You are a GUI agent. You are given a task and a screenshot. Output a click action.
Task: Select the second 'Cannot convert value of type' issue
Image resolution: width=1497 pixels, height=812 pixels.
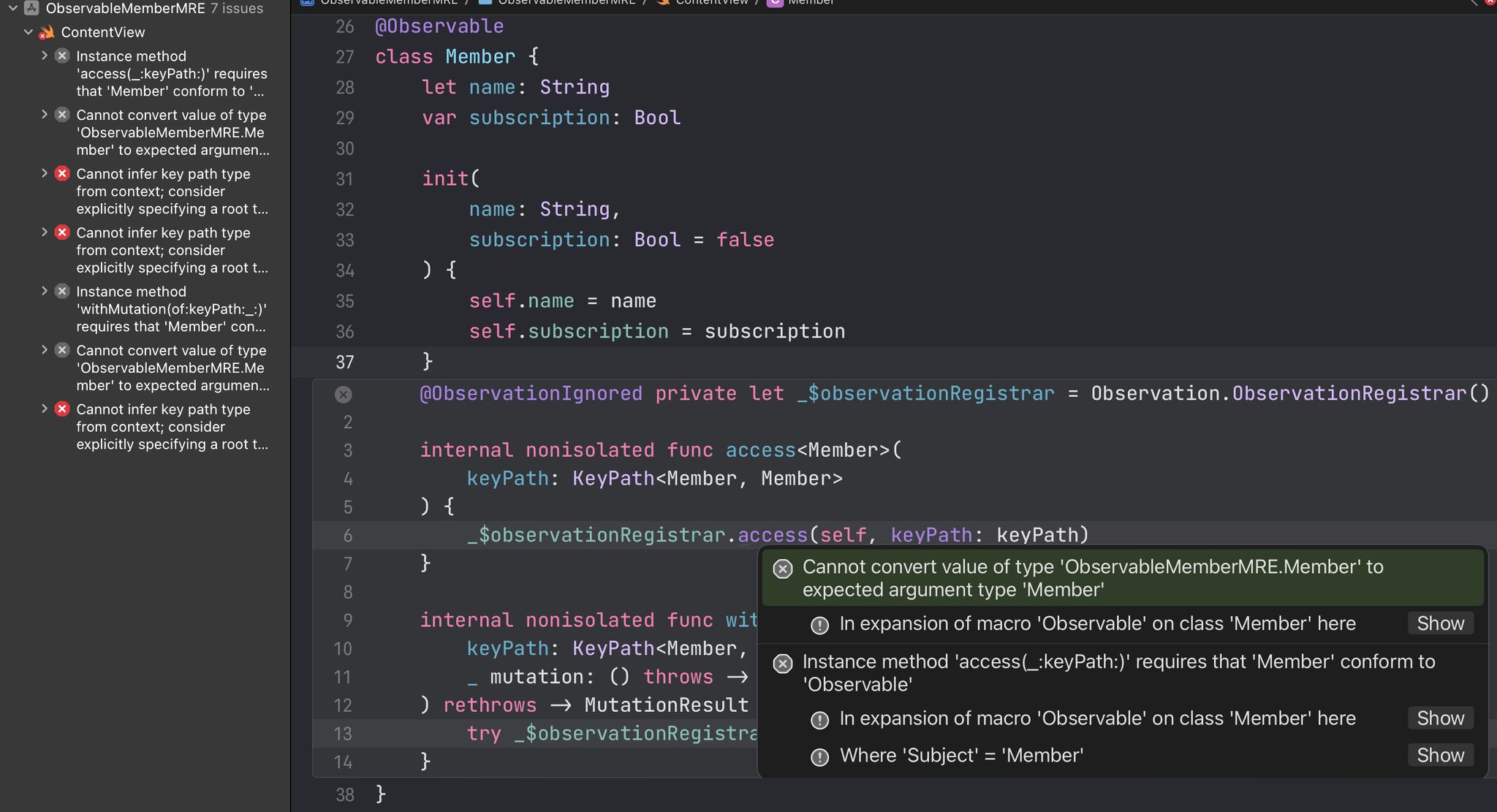[x=171, y=368]
